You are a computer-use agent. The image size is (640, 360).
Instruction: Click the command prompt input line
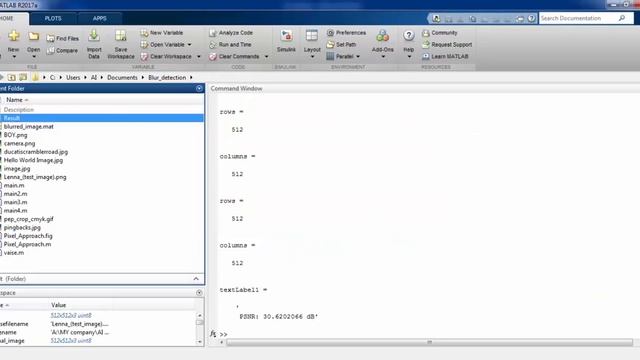pos(429,334)
